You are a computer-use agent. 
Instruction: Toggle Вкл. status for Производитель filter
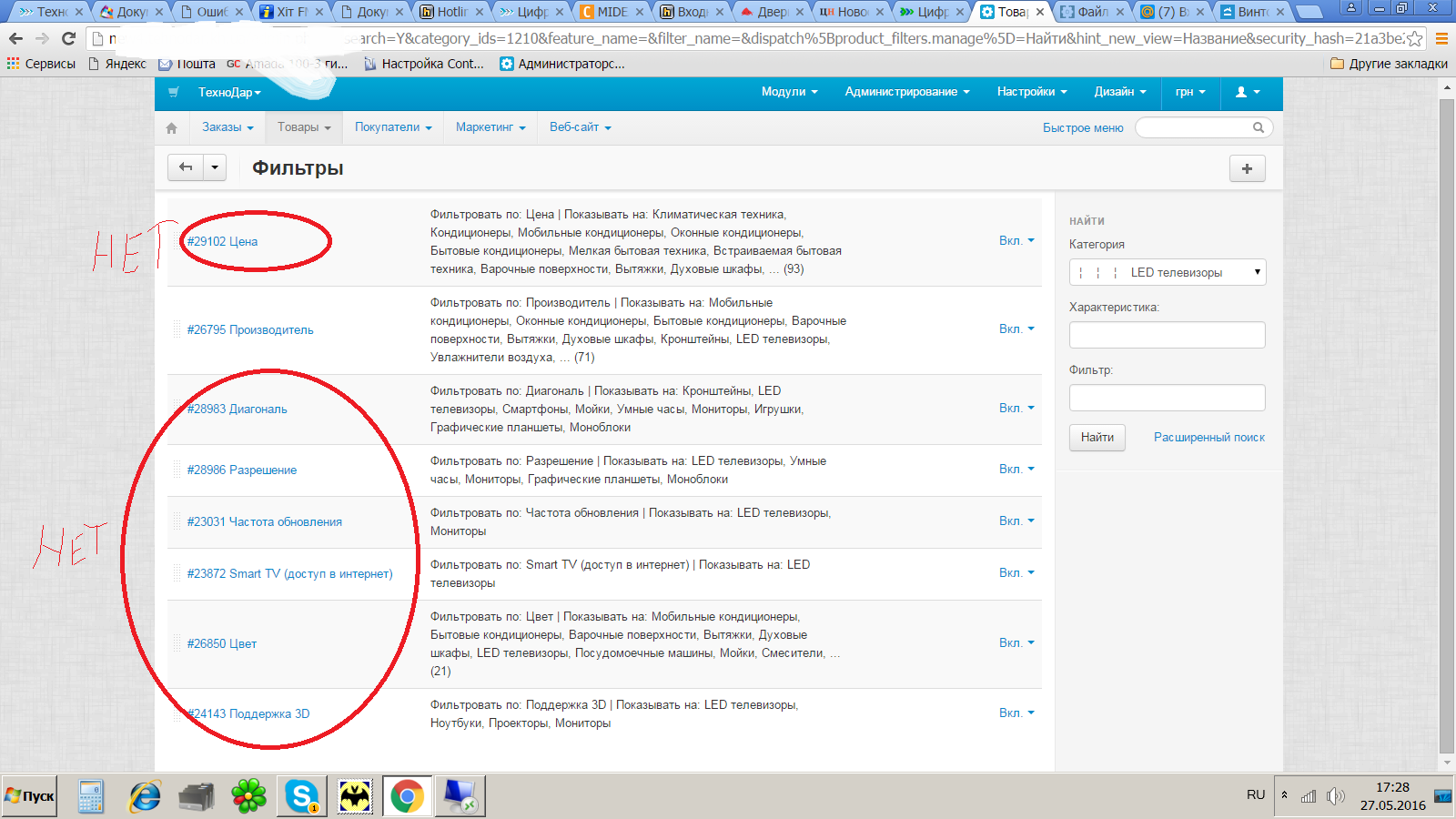tap(1016, 329)
